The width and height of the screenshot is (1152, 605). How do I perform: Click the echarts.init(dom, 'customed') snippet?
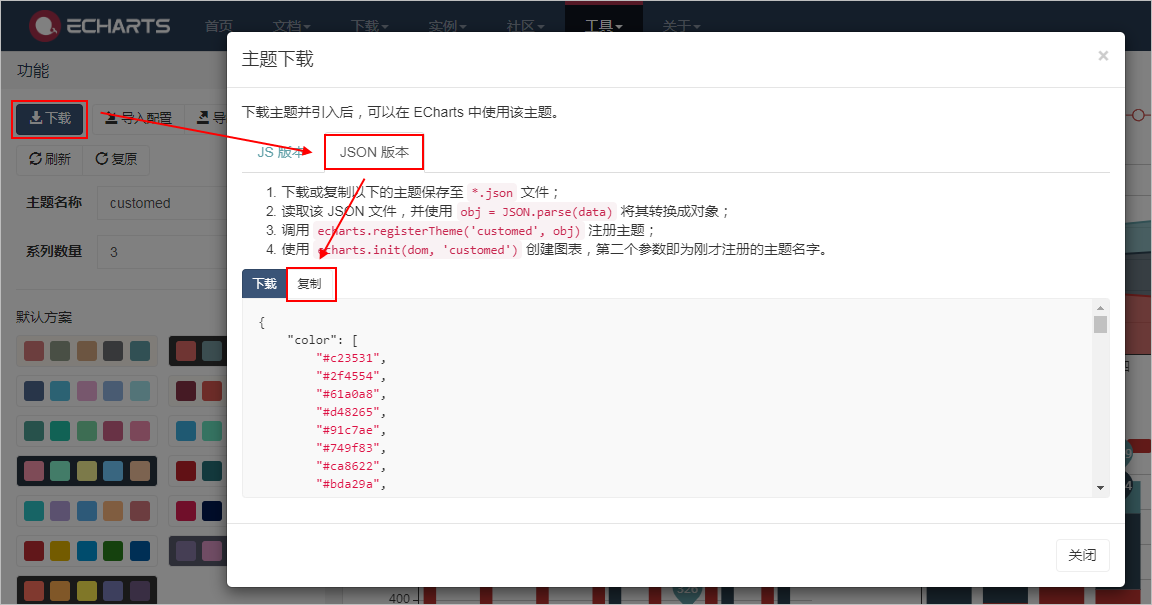tap(417, 250)
